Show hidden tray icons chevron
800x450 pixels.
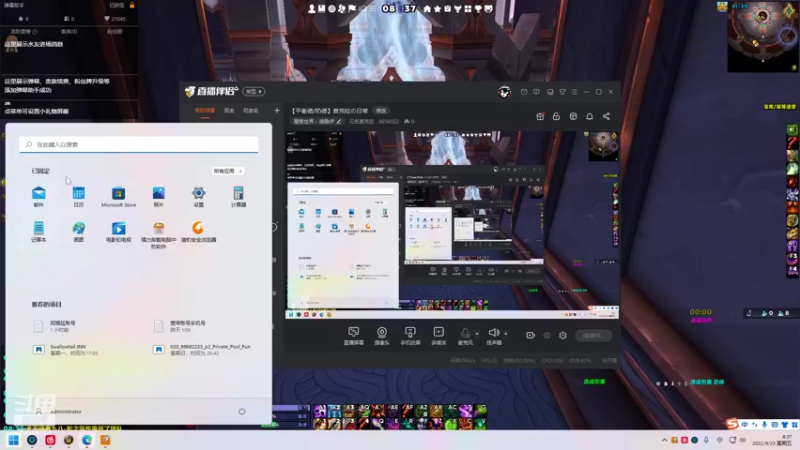tap(664, 440)
